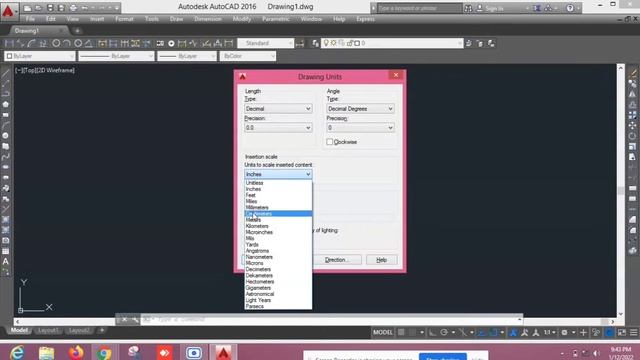Open the AutoCAD application menu logo
Viewport: 640px width, 360px height.
coord(8,11)
